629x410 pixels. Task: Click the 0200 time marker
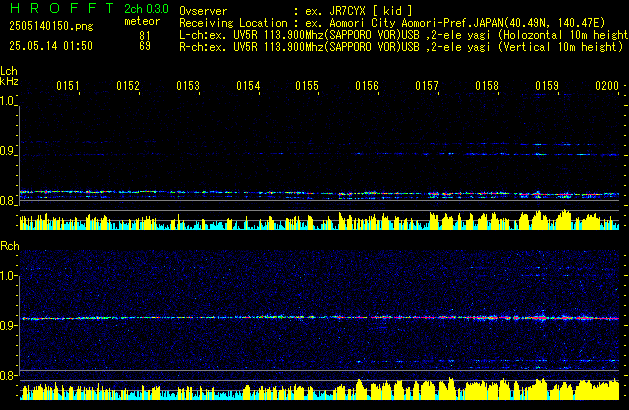click(x=607, y=86)
